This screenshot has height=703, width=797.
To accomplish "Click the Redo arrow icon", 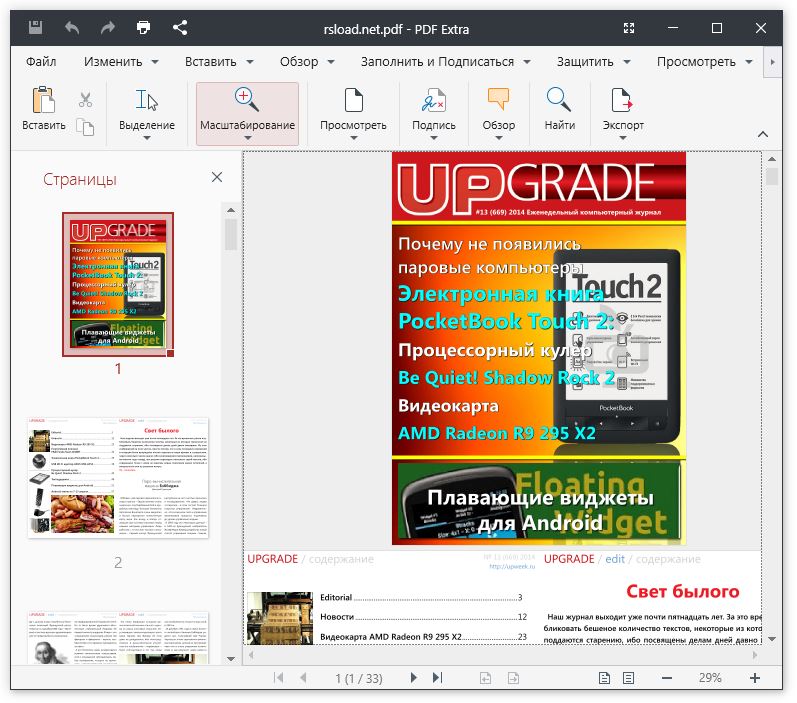I will pos(108,27).
